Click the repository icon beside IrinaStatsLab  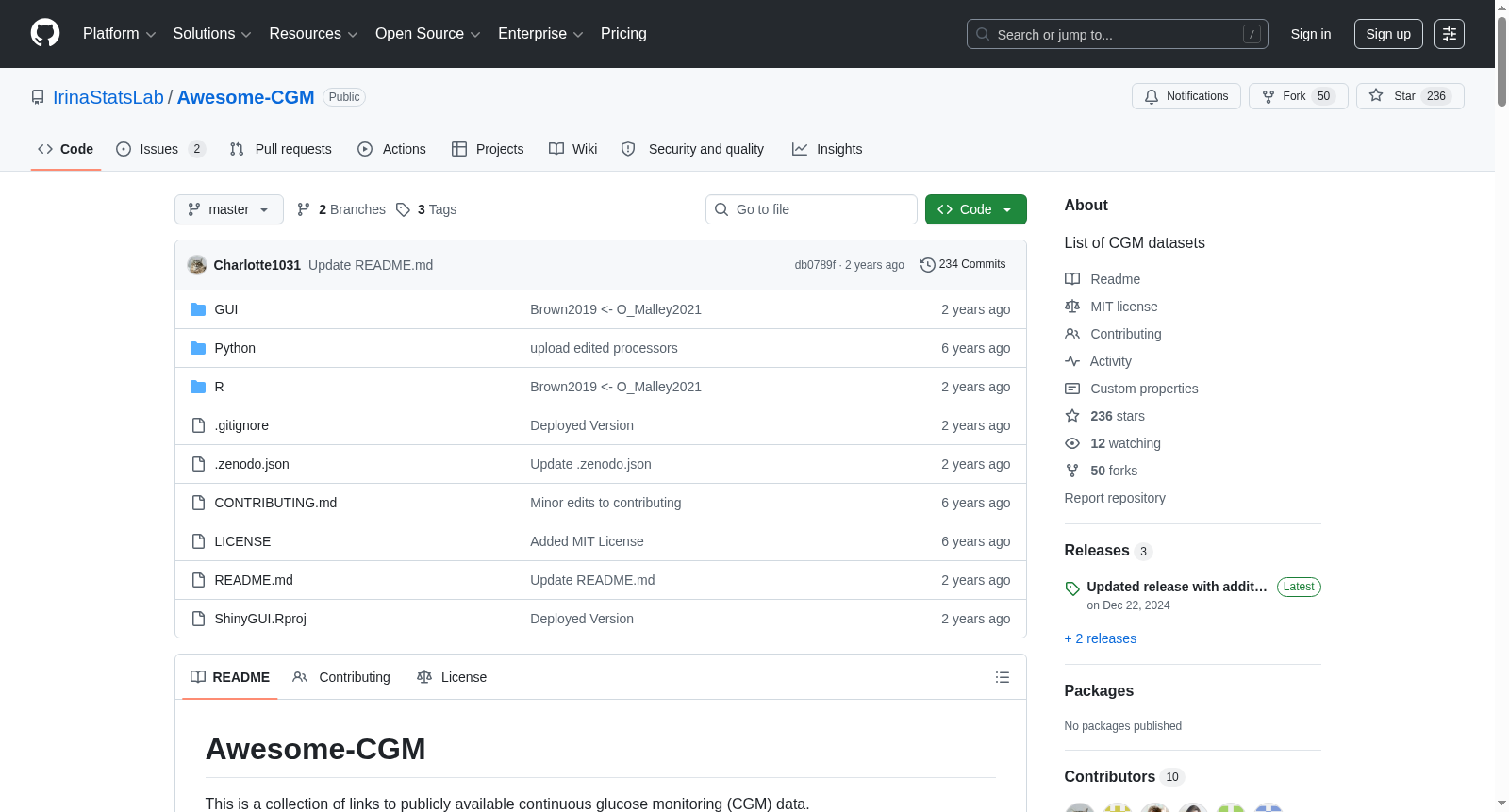(38, 97)
